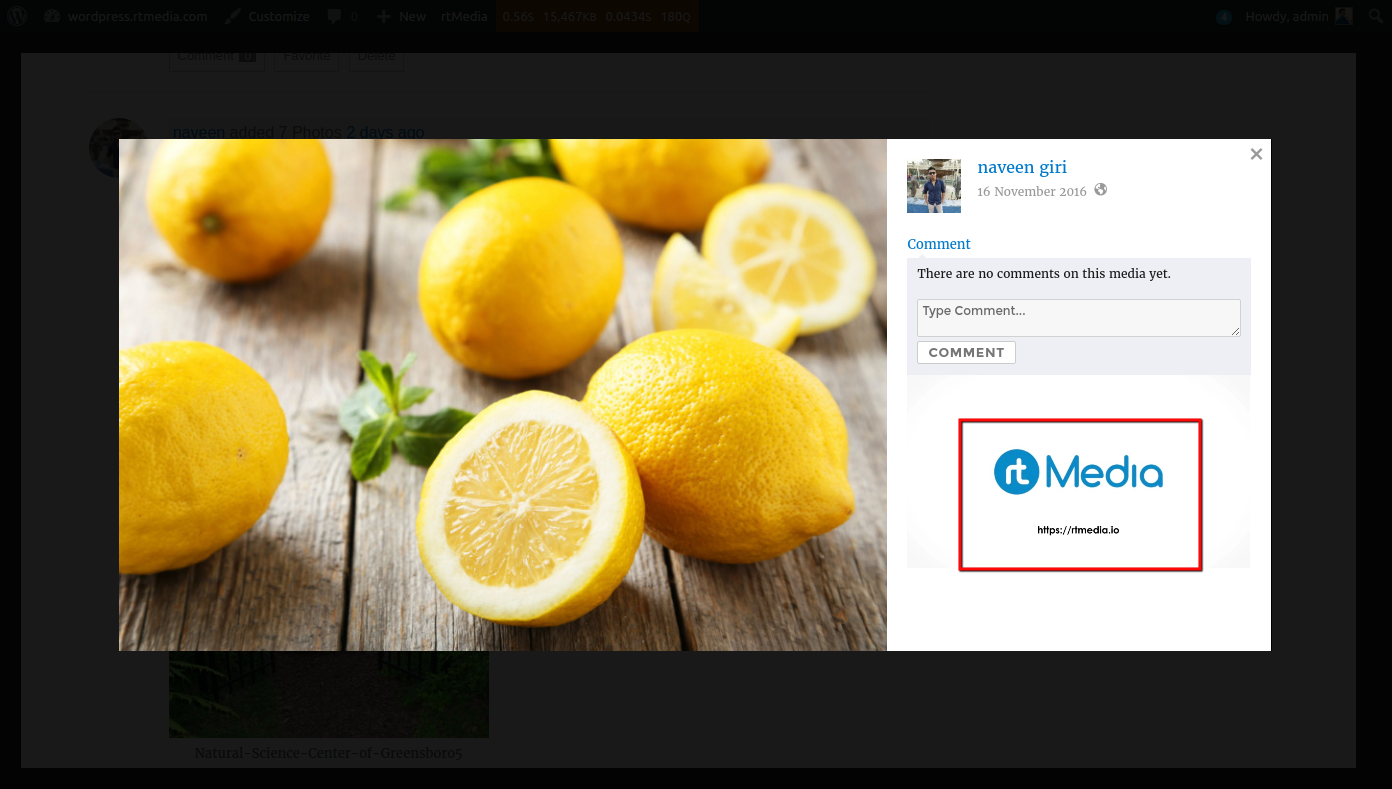Click the search magnifier icon
The width and height of the screenshot is (1392, 789).
(x=1375, y=17)
